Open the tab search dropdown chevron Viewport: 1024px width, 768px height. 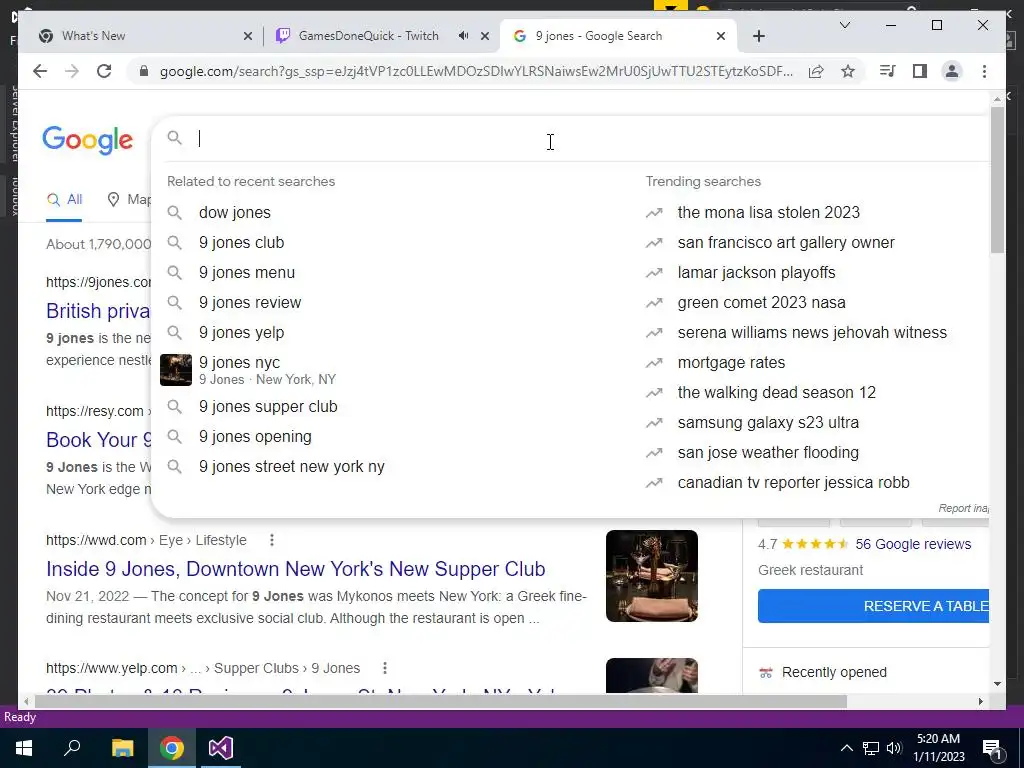click(x=844, y=25)
